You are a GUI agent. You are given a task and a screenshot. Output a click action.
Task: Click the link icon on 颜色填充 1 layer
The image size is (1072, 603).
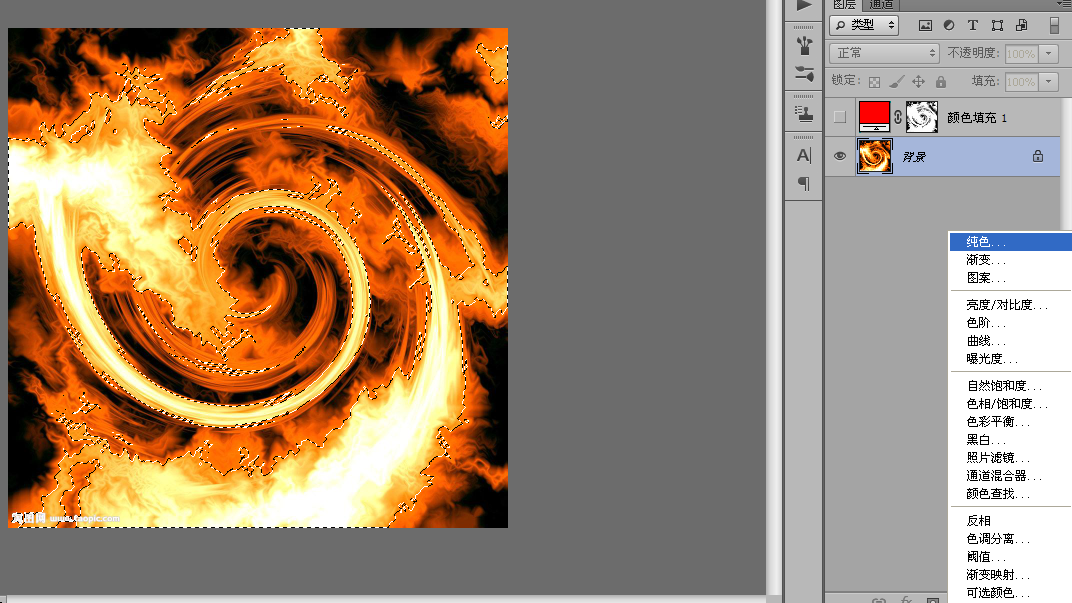click(x=898, y=117)
